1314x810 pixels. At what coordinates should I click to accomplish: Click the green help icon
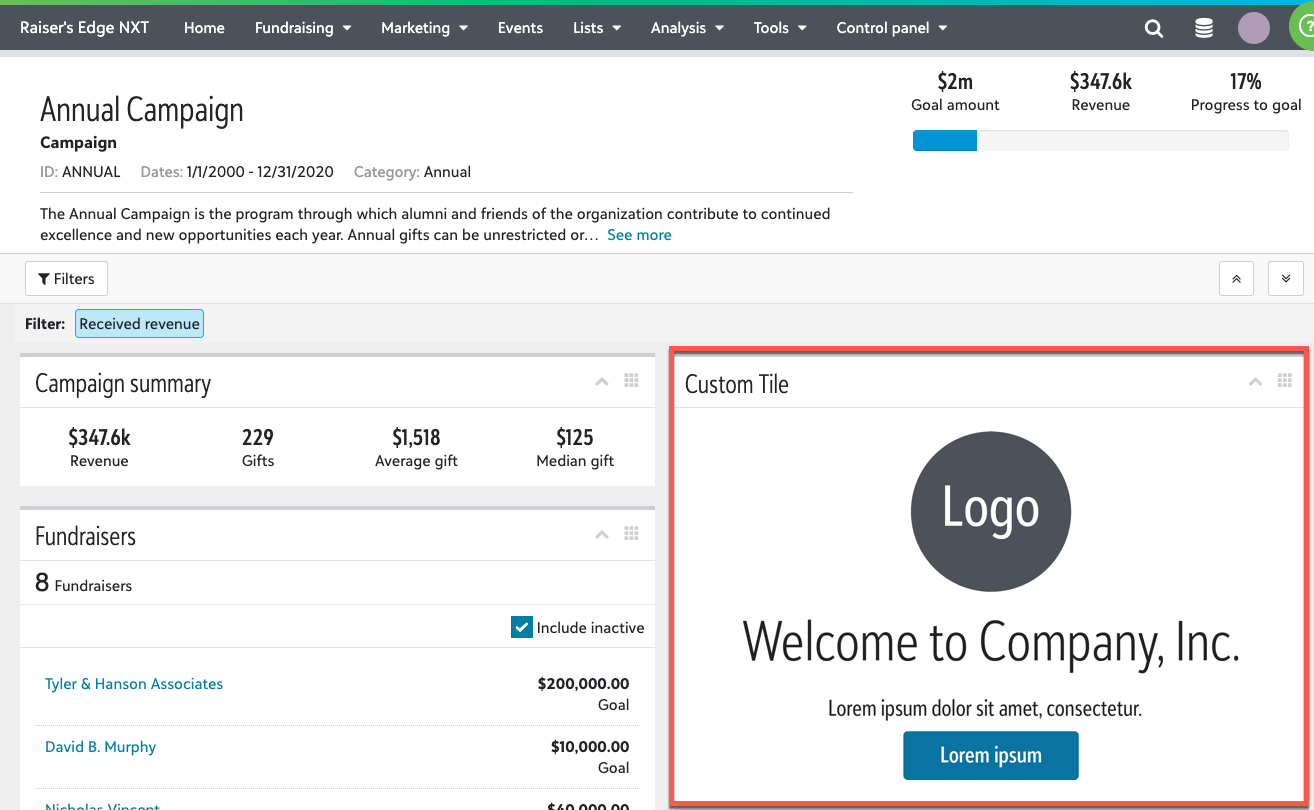(1304, 28)
